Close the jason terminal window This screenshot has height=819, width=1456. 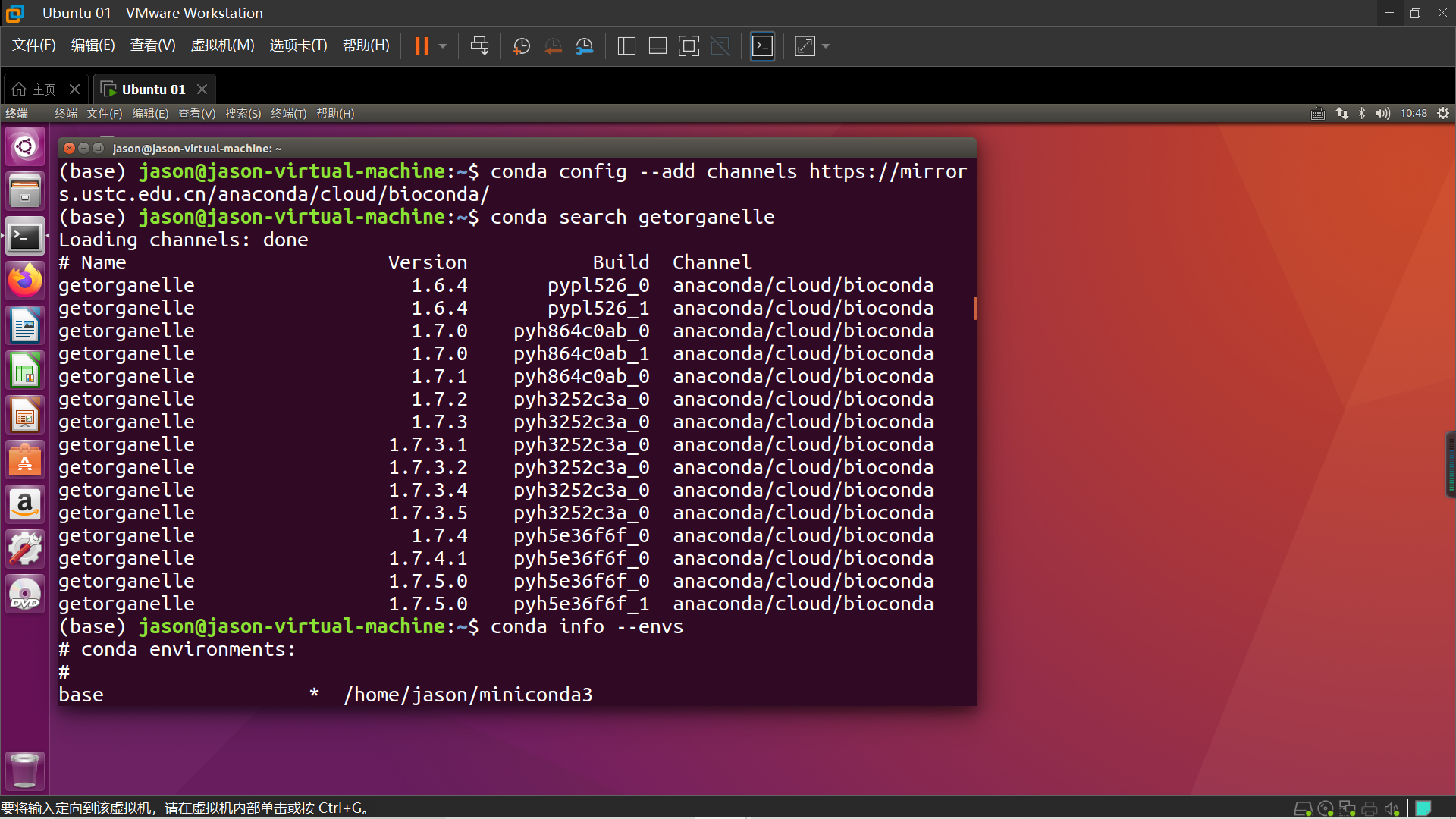click(x=70, y=149)
